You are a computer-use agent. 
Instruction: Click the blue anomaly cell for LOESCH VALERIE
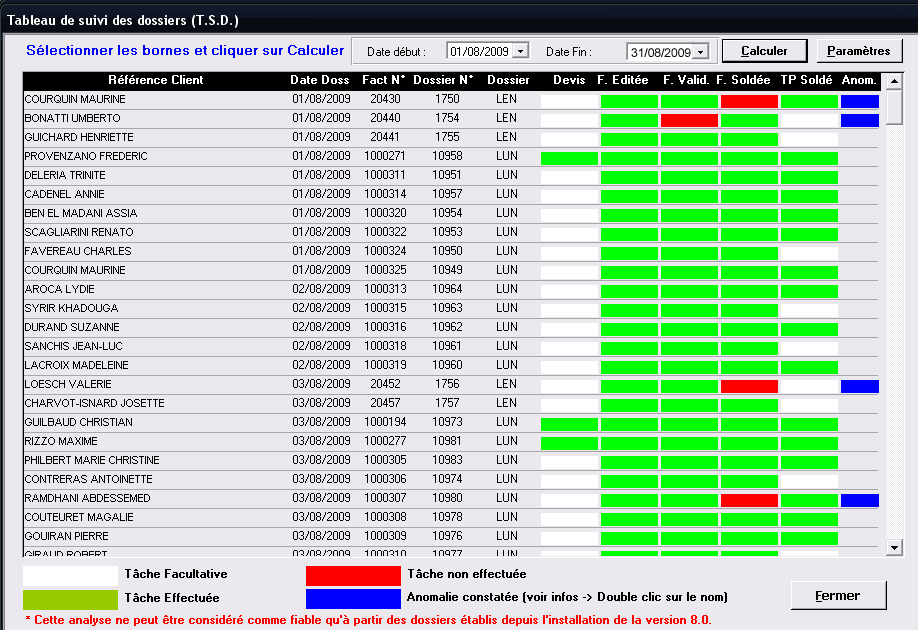point(859,386)
